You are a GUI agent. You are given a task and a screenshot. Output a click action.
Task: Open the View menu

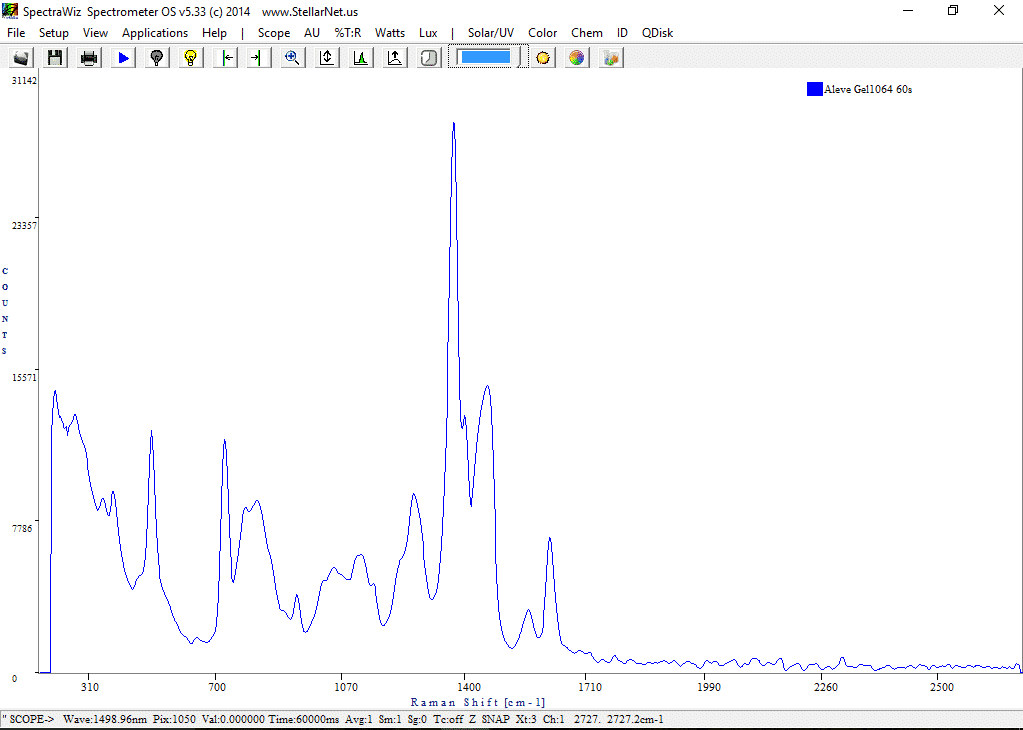click(95, 33)
